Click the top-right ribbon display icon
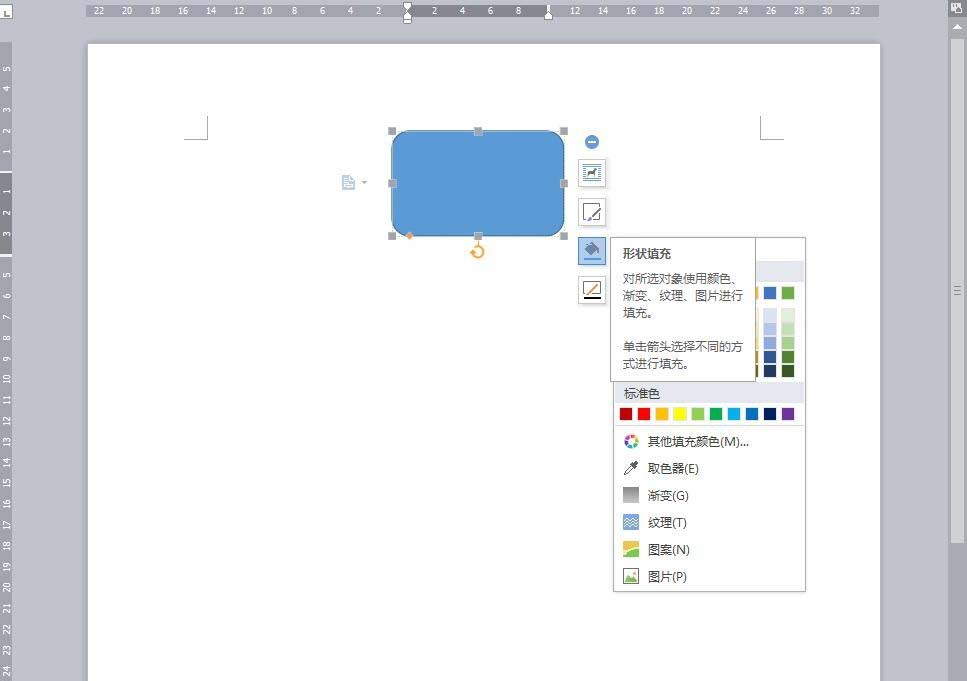 tap(955, 7)
